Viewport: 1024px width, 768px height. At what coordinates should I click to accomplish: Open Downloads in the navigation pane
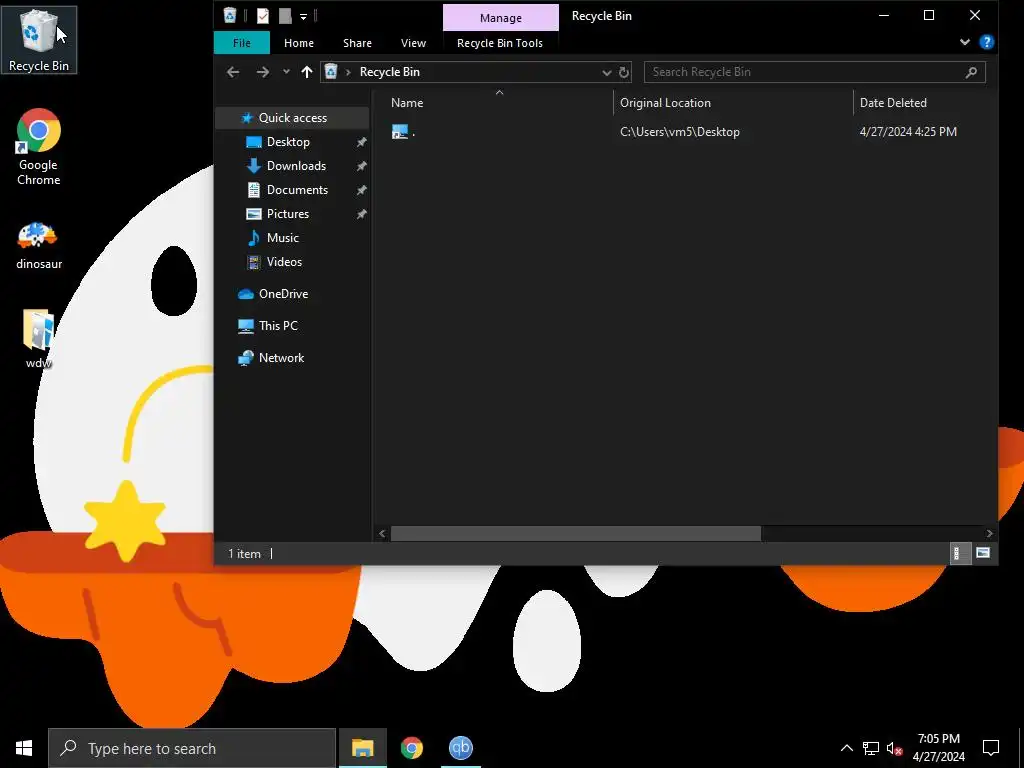pos(296,166)
